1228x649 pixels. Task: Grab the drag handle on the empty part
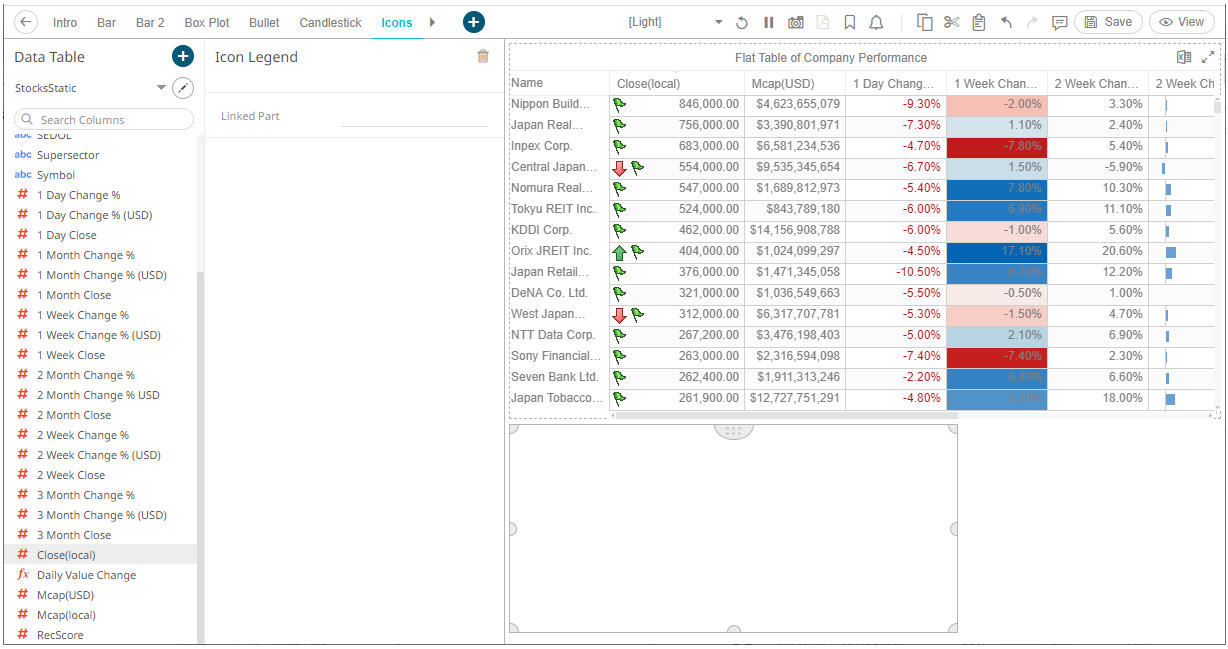pos(733,431)
